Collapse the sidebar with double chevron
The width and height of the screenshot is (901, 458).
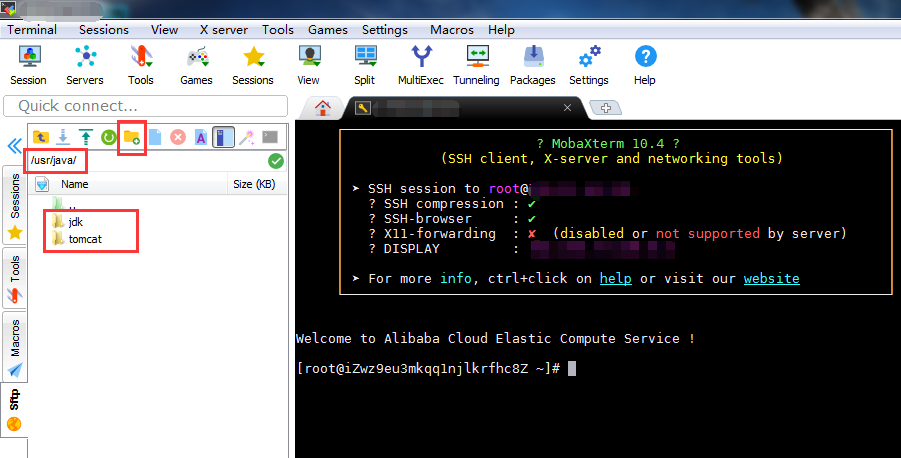coord(14,146)
